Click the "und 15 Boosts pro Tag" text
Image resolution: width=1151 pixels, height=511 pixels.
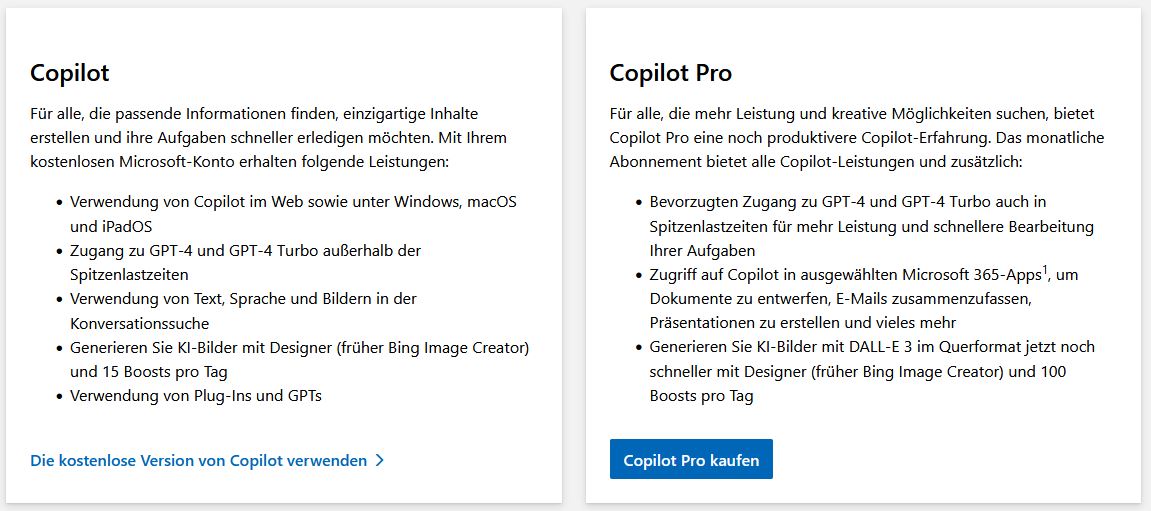[149, 371]
